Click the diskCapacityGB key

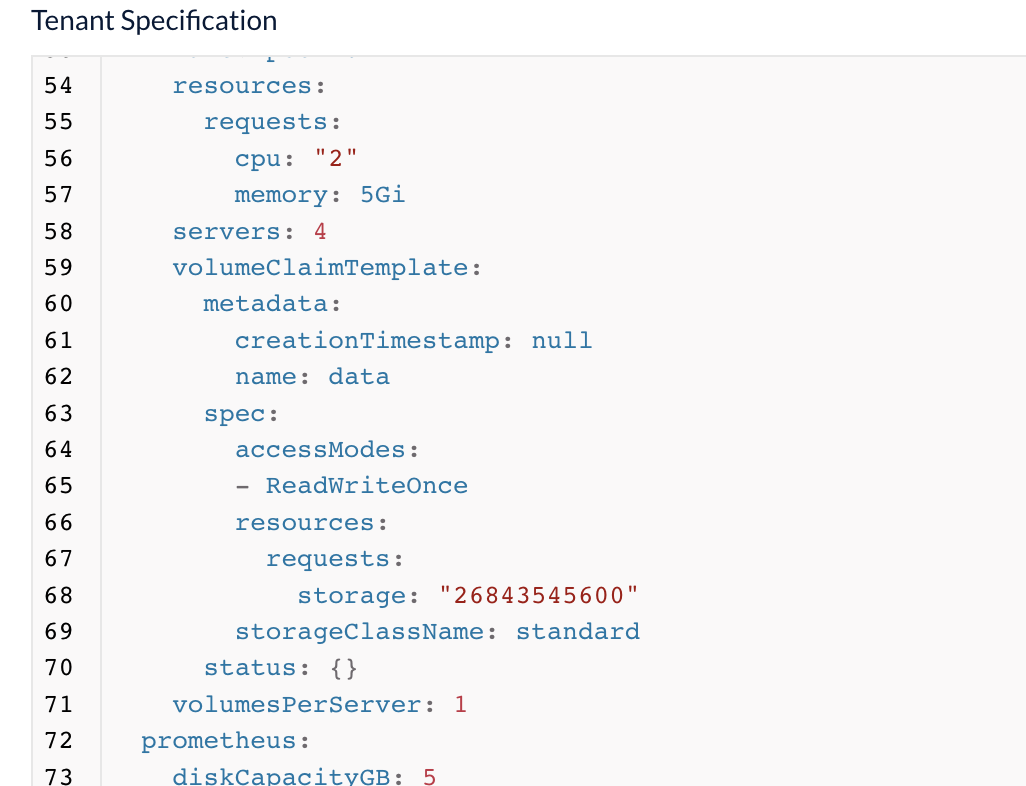pos(280,776)
